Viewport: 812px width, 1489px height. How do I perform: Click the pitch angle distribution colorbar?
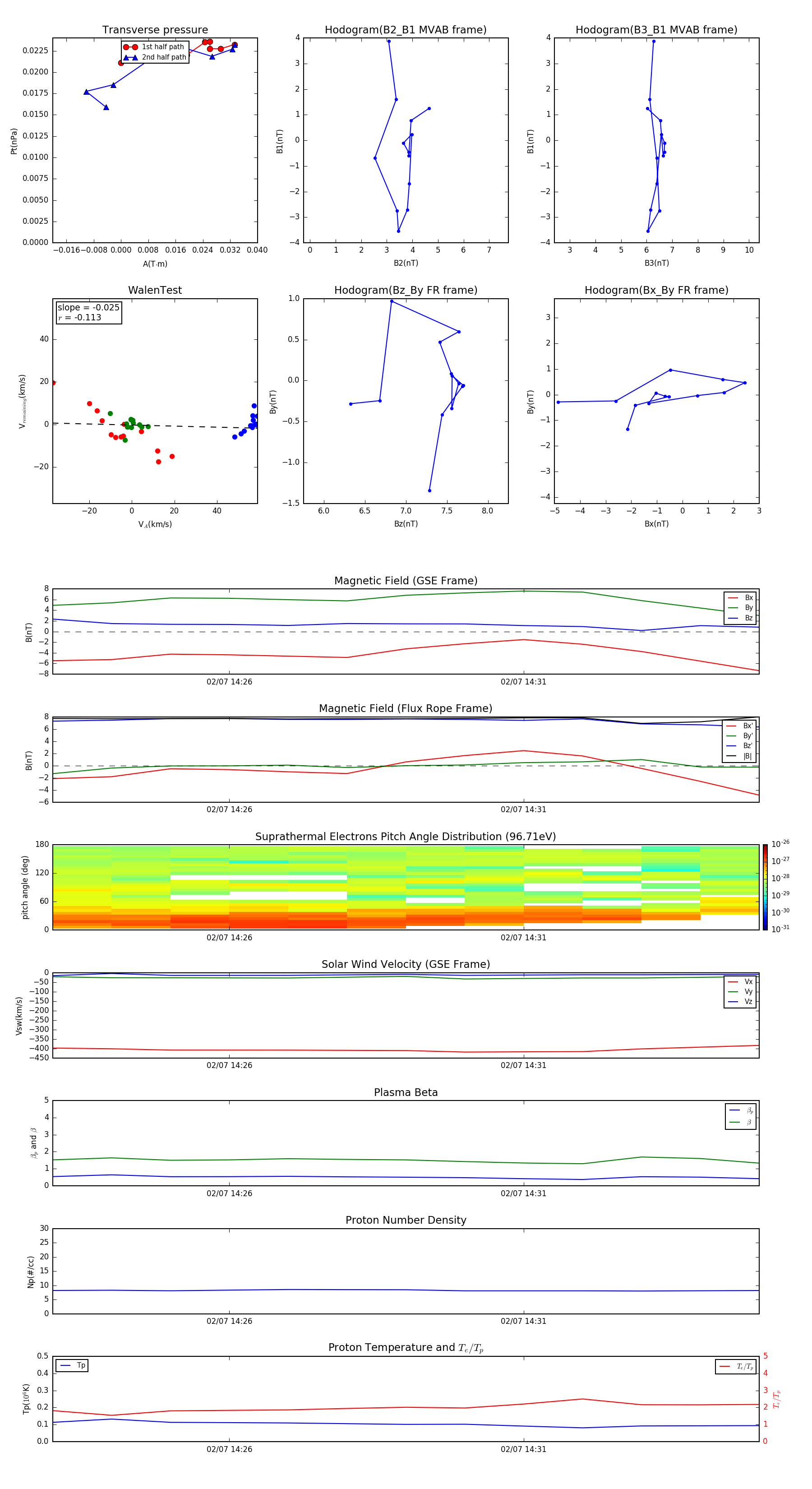click(x=765, y=887)
